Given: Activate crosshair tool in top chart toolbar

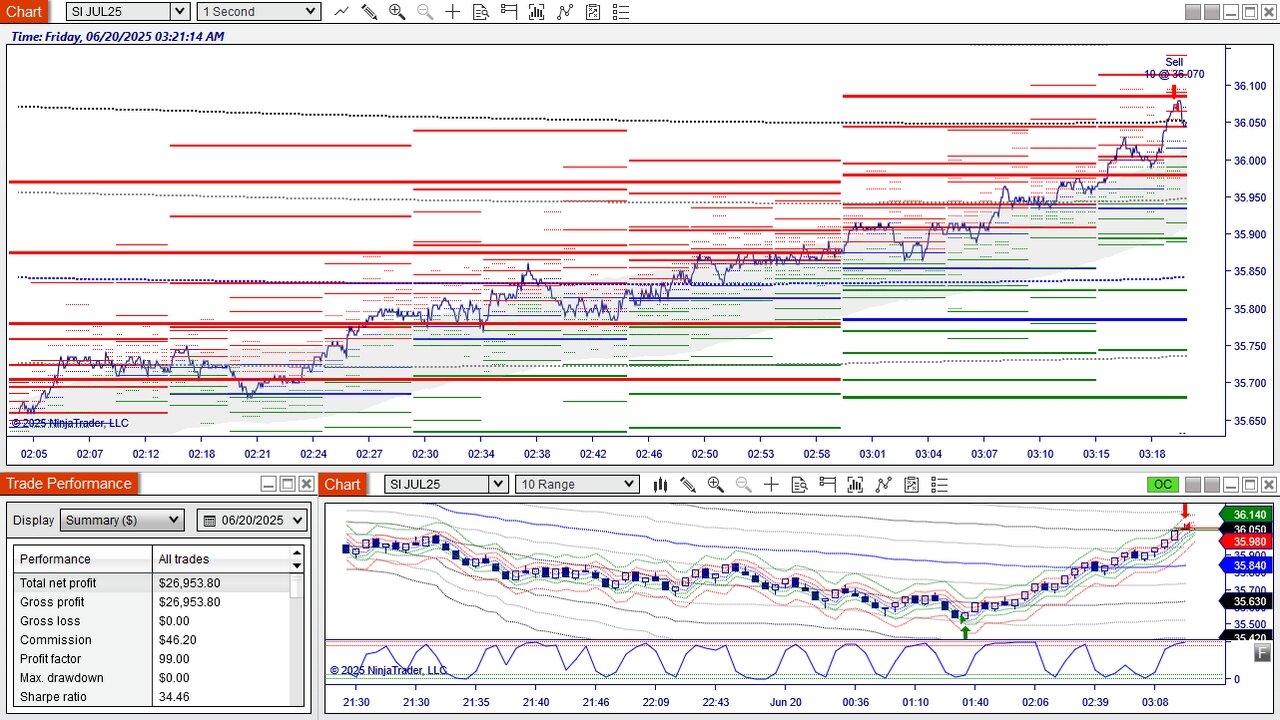Looking at the screenshot, I should (453, 12).
